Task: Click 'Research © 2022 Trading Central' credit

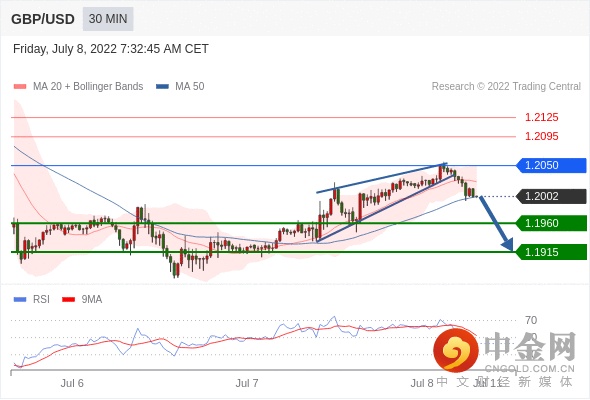Action: pos(506,87)
